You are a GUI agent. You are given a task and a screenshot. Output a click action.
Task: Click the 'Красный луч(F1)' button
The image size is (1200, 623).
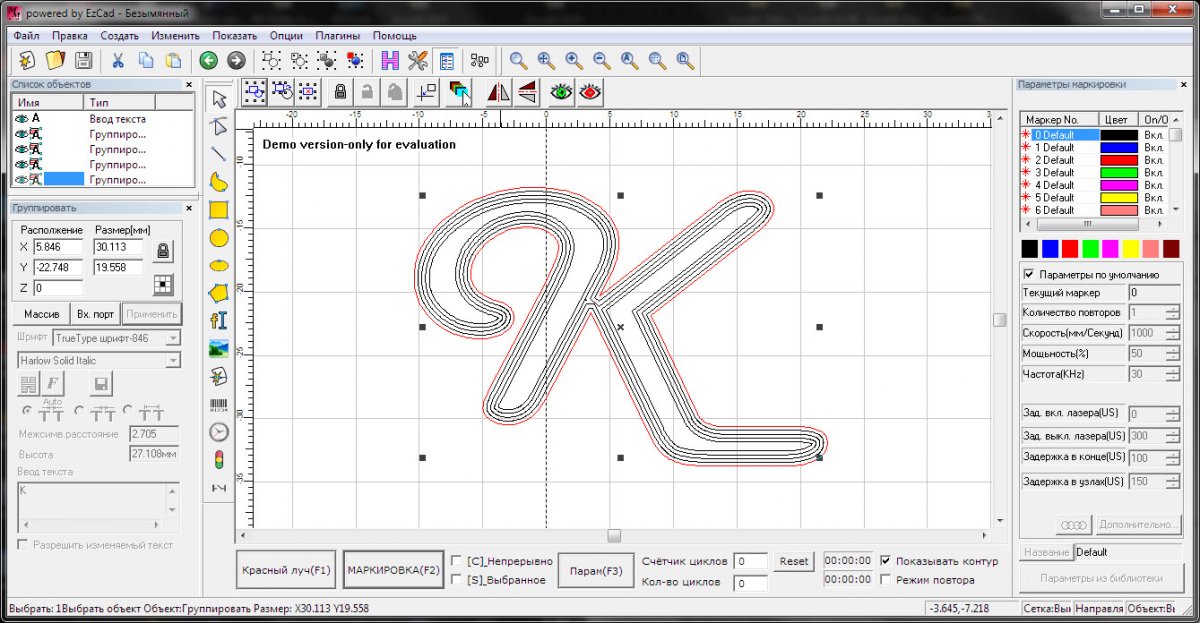click(x=286, y=571)
